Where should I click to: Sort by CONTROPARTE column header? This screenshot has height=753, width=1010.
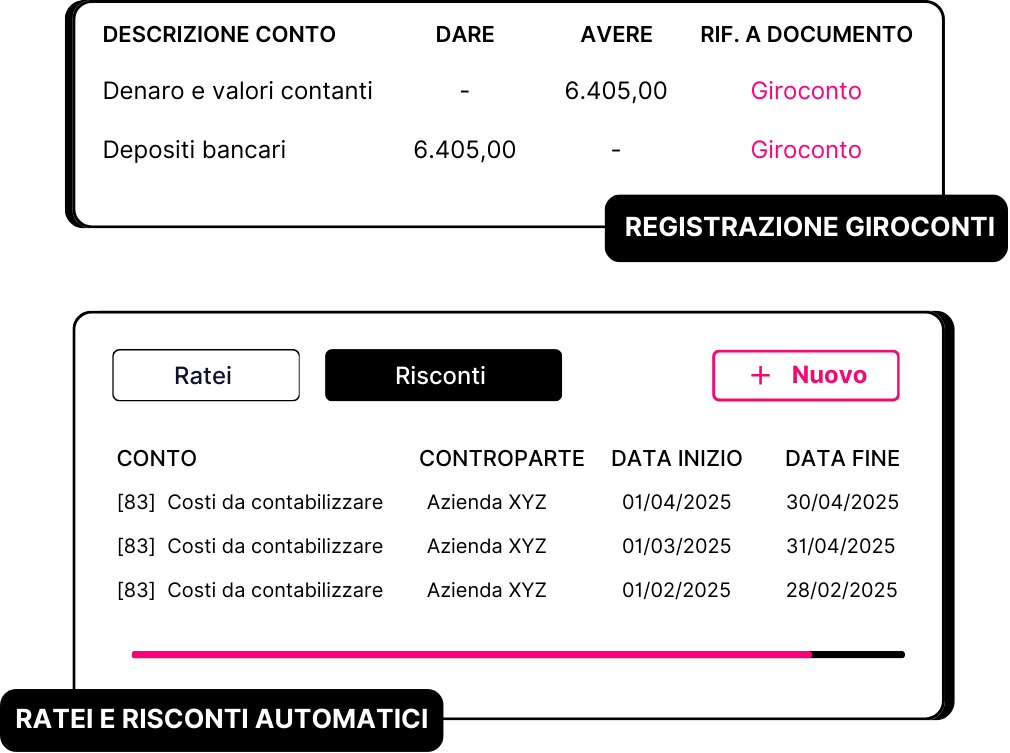point(502,459)
